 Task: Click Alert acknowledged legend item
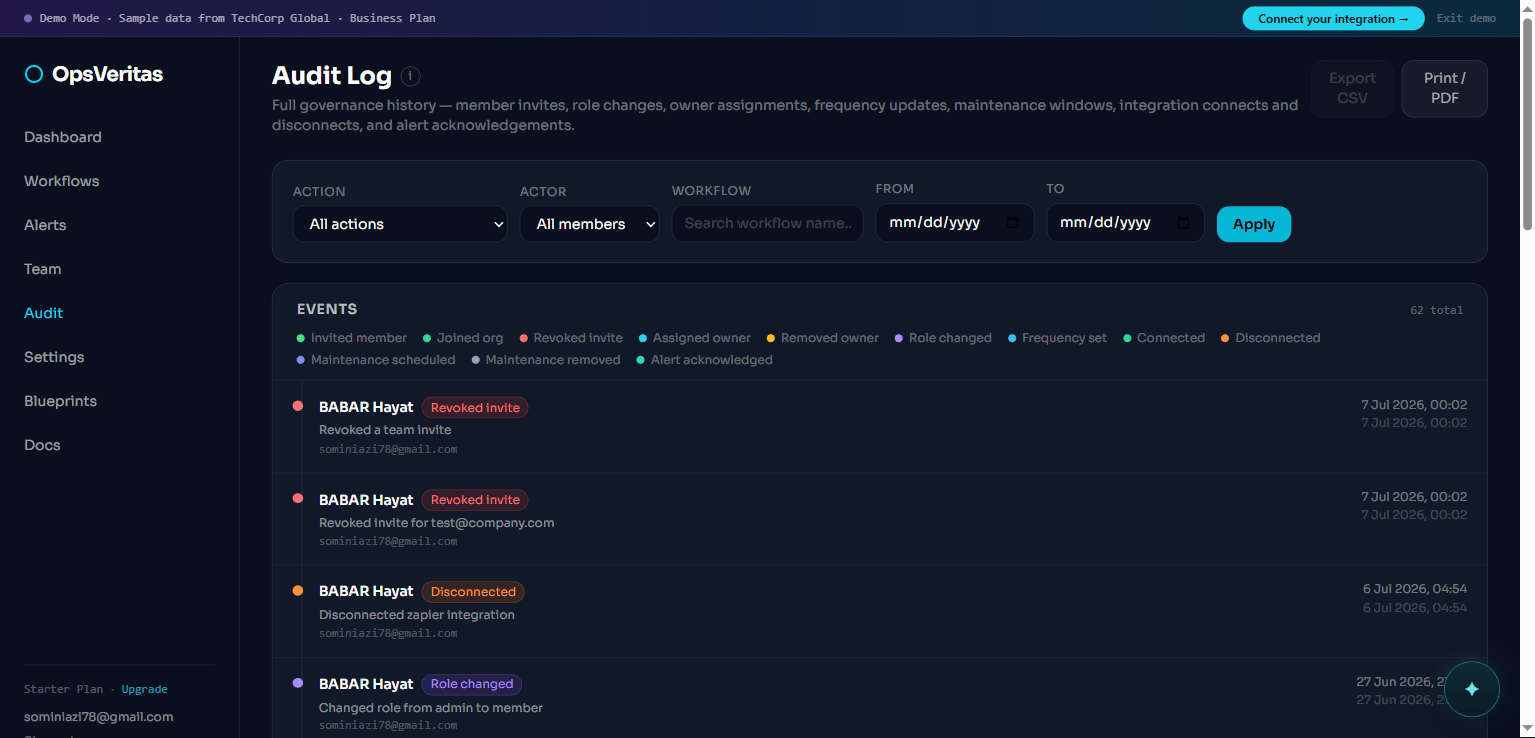coord(705,360)
